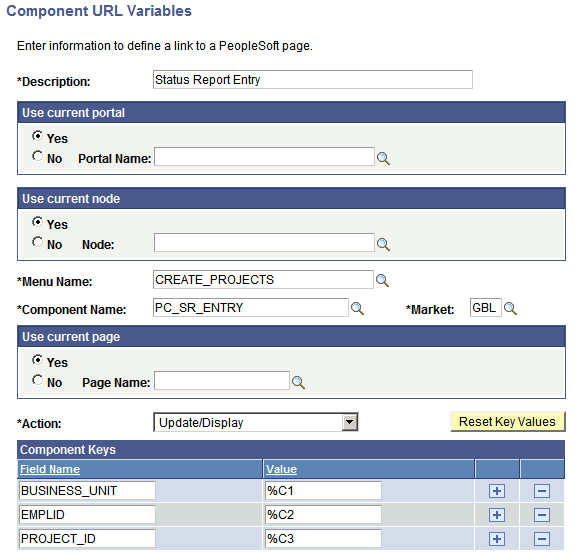
Task: Select Yes for Use current portal
Action: [37, 136]
